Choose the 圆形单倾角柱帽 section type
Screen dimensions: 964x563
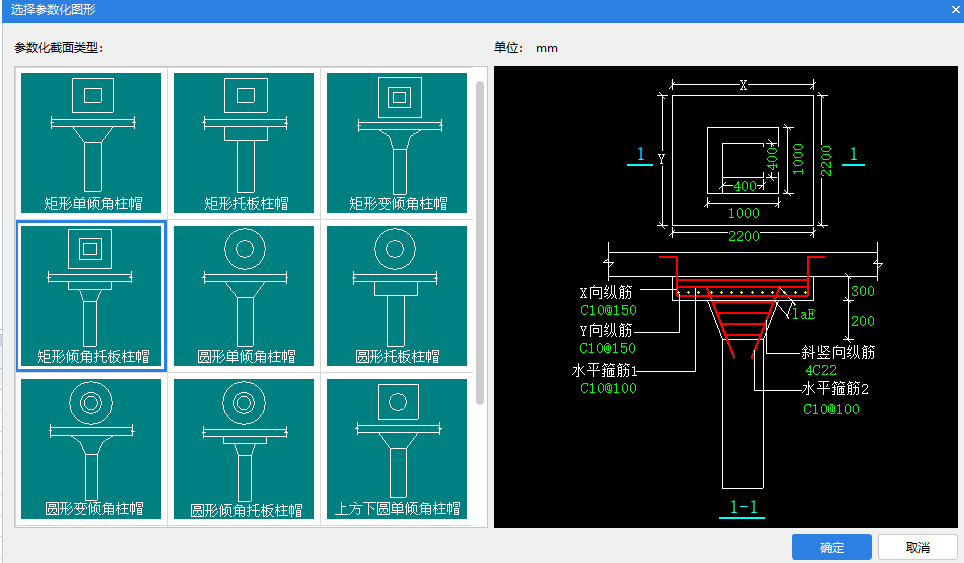[244, 296]
